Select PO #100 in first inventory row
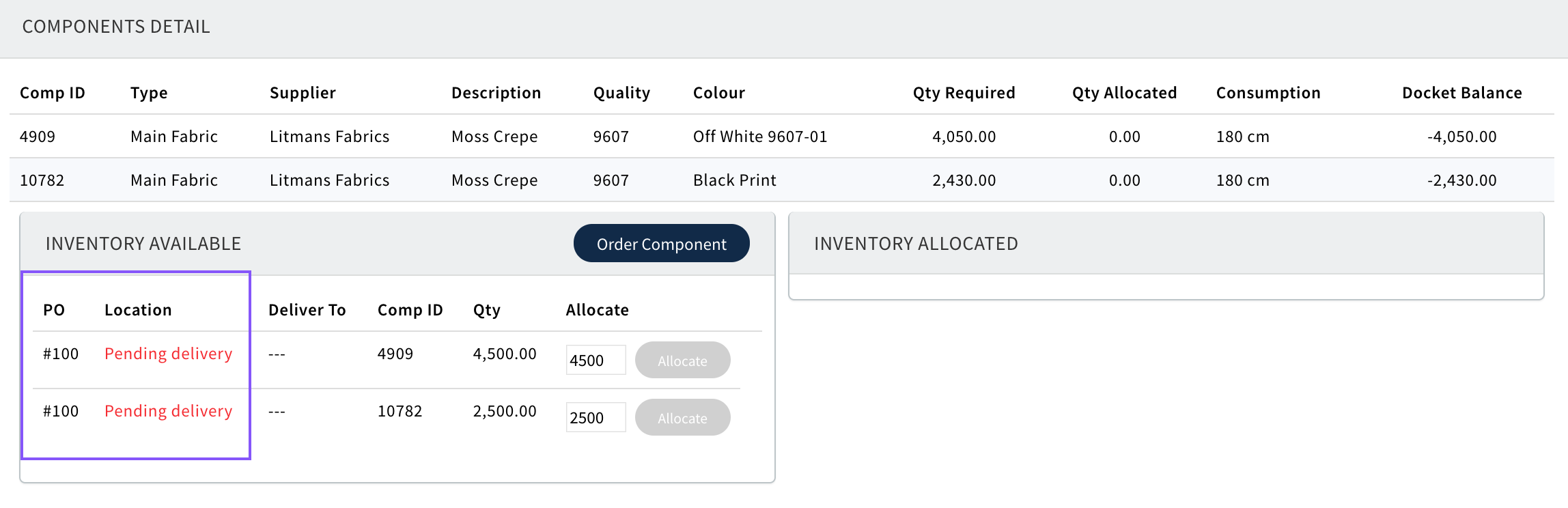1568x508 pixels. [x=61, y=354]
